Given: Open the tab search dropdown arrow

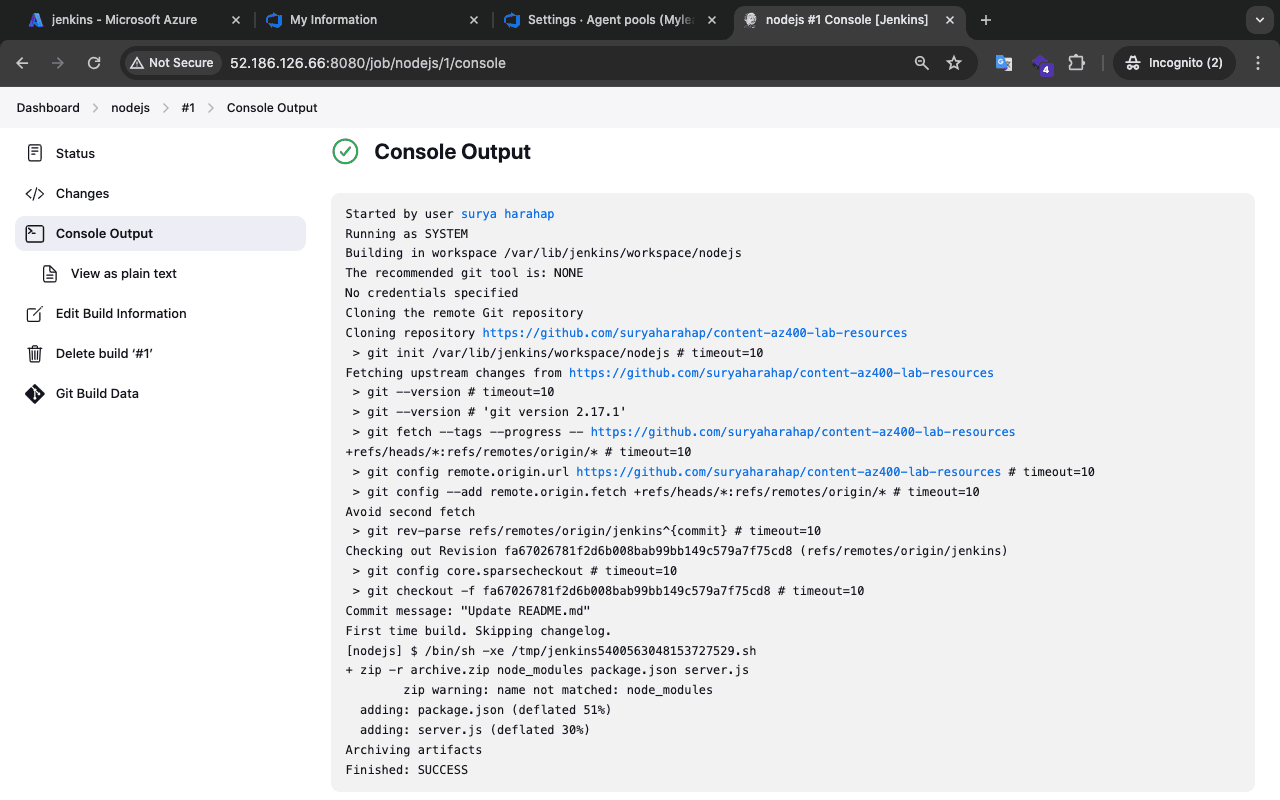Looking at the screenshot, I should (x=1258, y=20).
